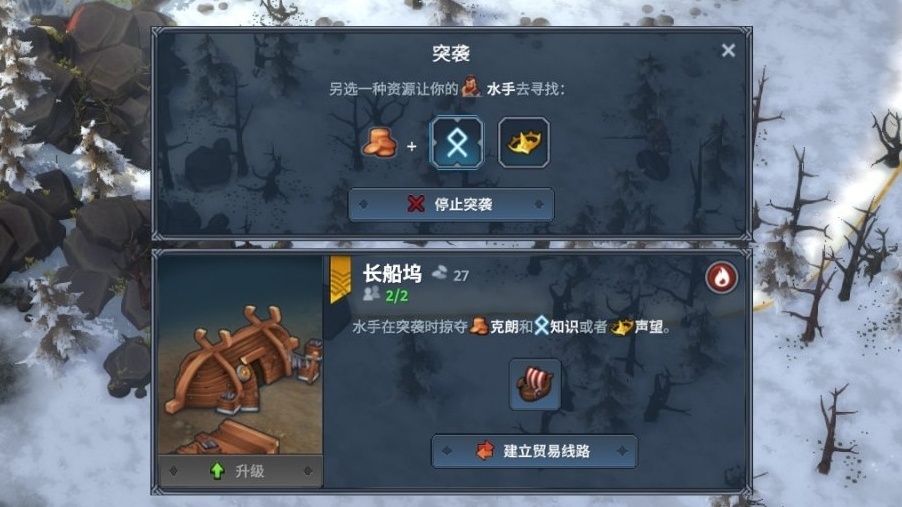Click the yellow building rank banner
902x507 pixels.
coord(341,279)
